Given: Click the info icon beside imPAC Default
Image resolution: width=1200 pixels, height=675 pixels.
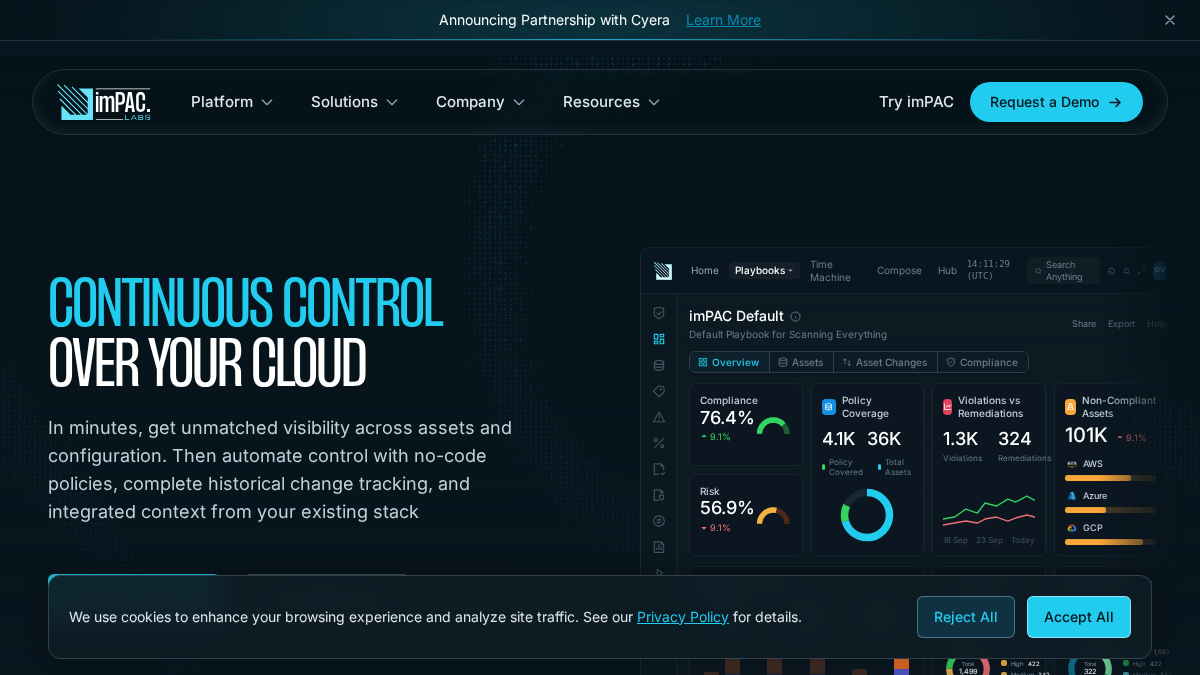Looking at the screenshot, I should [796, 317].
